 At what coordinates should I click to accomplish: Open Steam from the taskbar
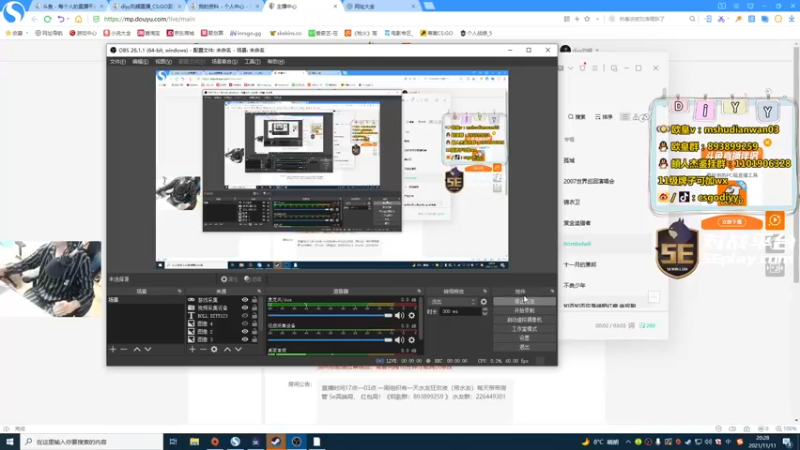point(276,441)
